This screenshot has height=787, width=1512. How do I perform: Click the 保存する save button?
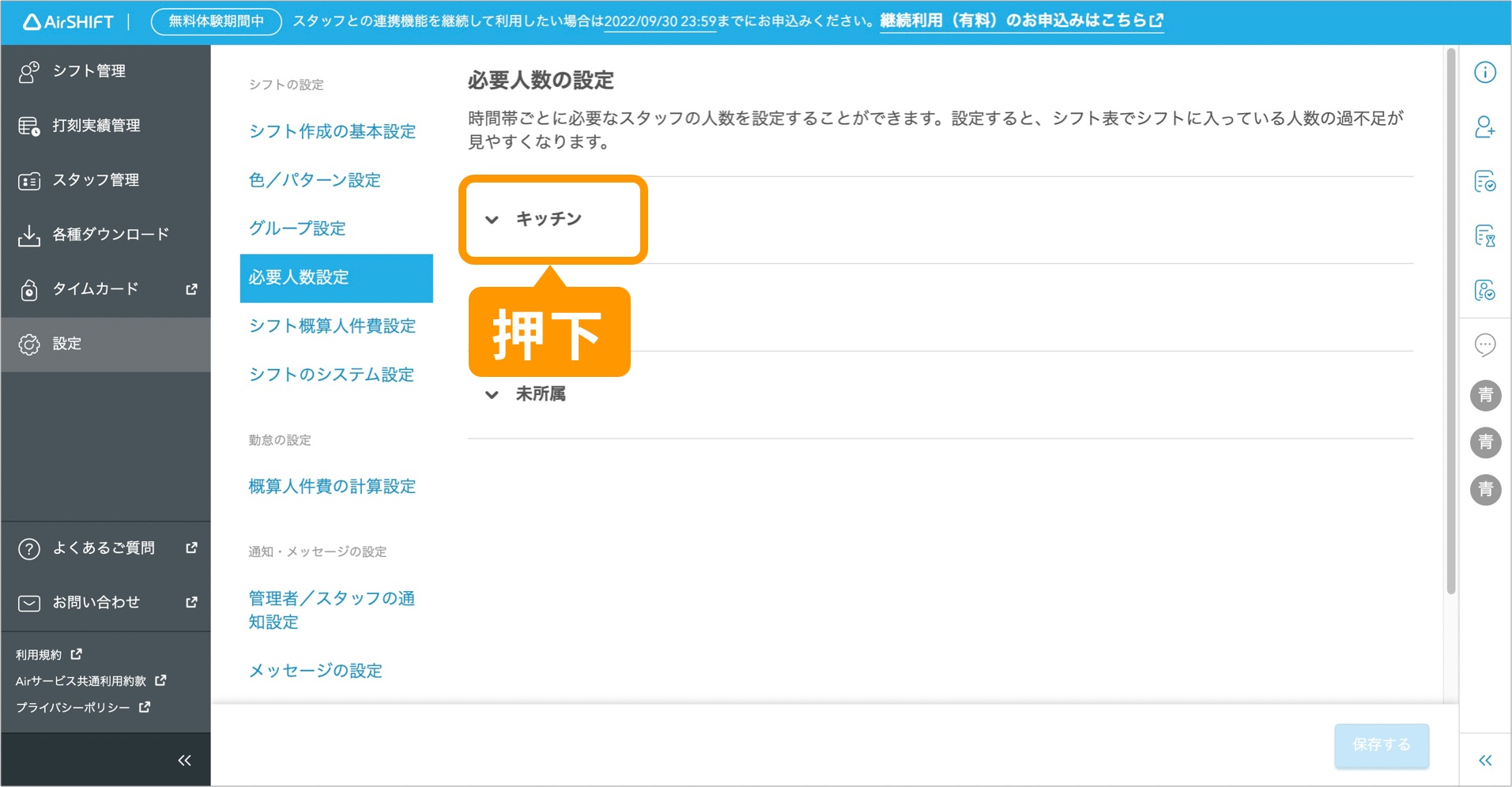pyautogui.click(x=1380, y=744)
